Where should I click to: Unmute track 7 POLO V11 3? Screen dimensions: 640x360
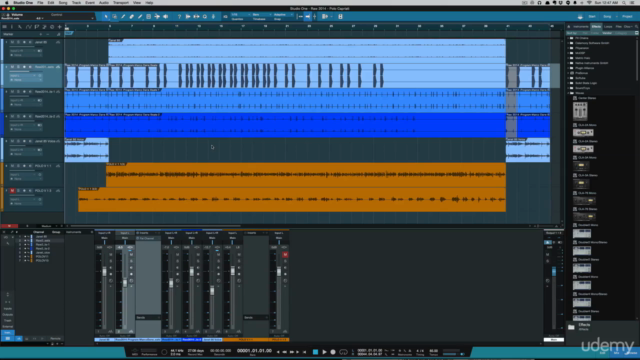[x=12, y=191]
